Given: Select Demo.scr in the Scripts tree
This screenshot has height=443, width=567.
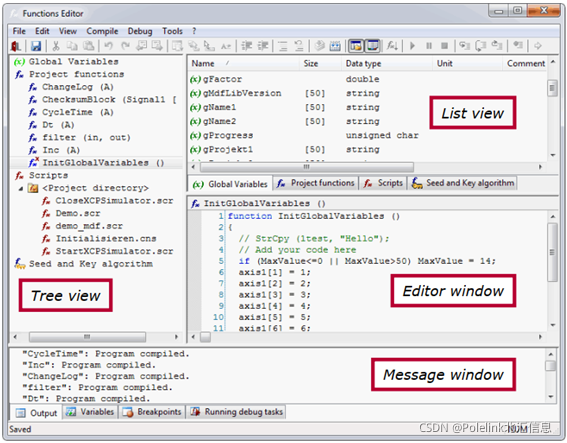Looking at the screenshot, I should pyautogui.click(x=78, y=213).
